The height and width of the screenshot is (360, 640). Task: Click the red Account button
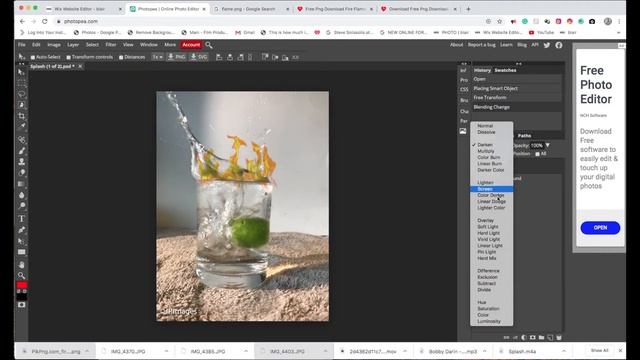(x=191, y=45)
